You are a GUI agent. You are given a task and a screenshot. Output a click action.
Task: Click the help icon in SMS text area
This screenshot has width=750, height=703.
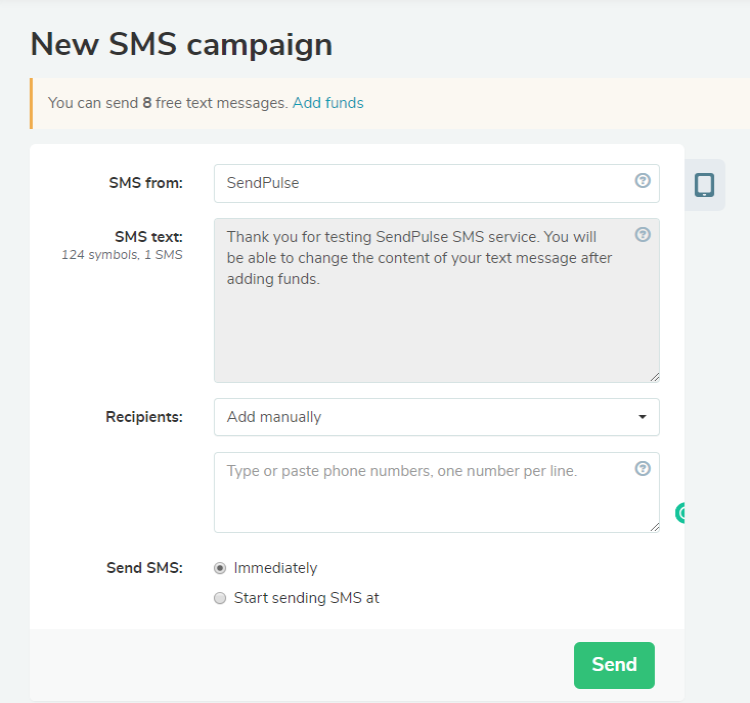tap(642, 235)
